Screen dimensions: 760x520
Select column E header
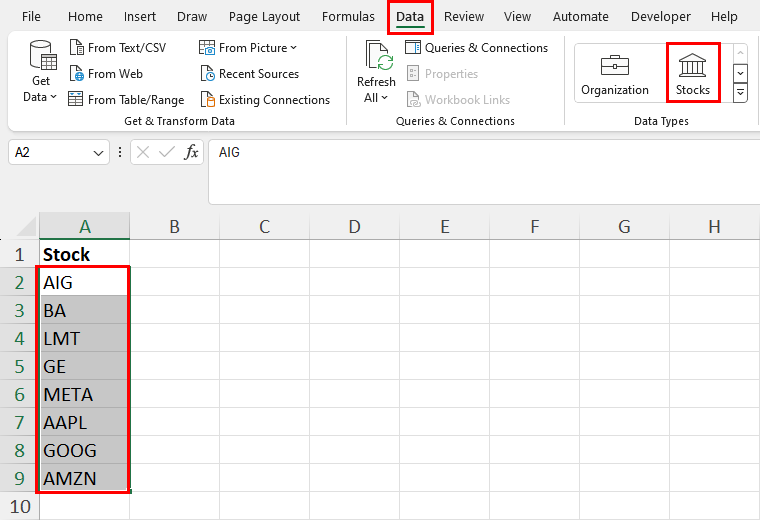pos(444,226)
